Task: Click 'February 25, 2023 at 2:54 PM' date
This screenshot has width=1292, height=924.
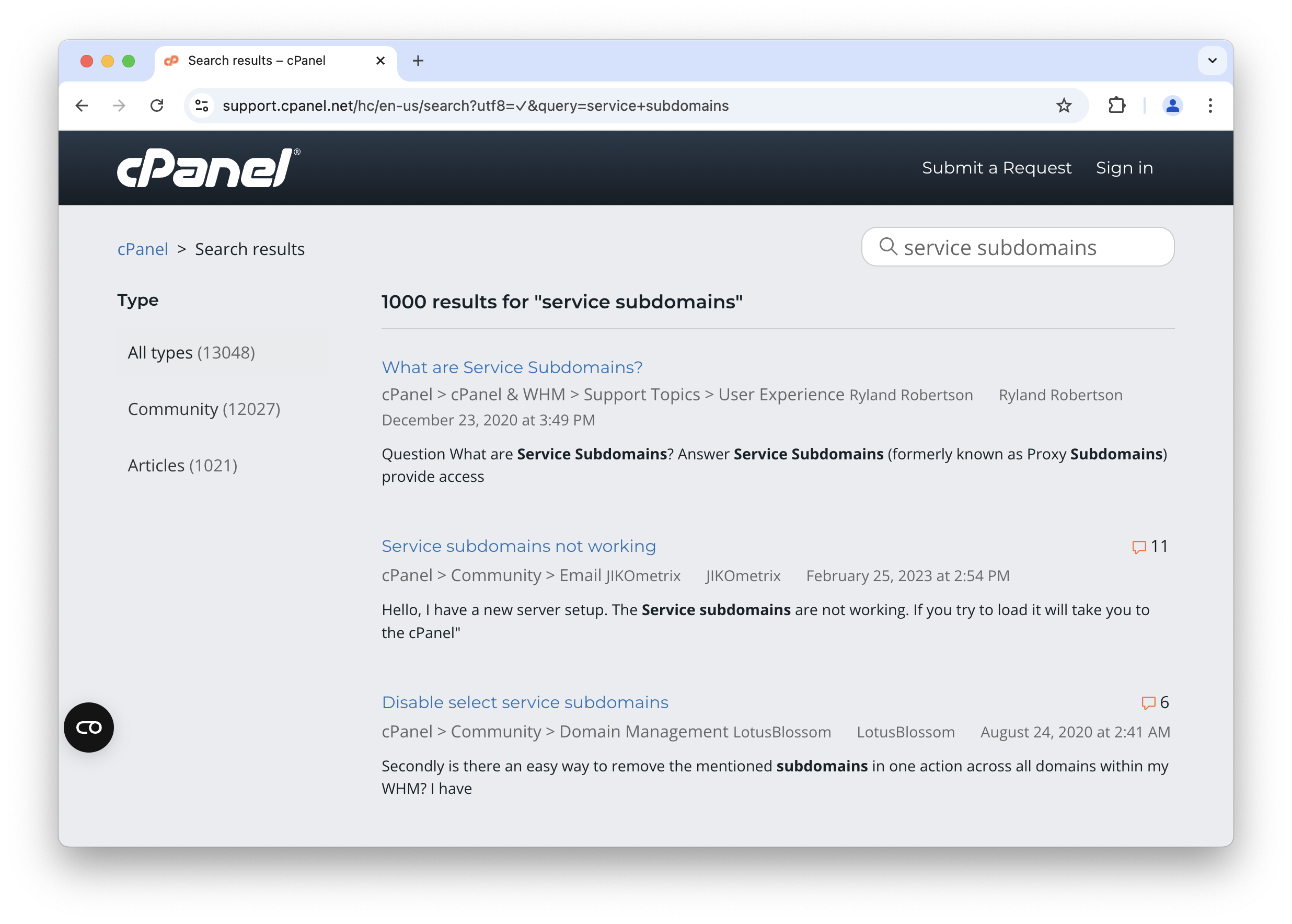Action: click(x=908, y=576)
